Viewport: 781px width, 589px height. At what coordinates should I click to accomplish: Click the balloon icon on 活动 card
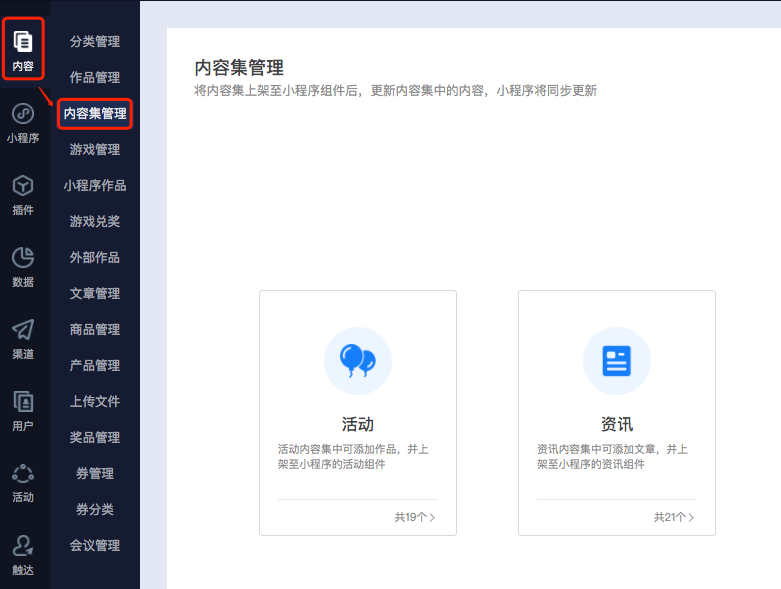[x=358, y=360]
